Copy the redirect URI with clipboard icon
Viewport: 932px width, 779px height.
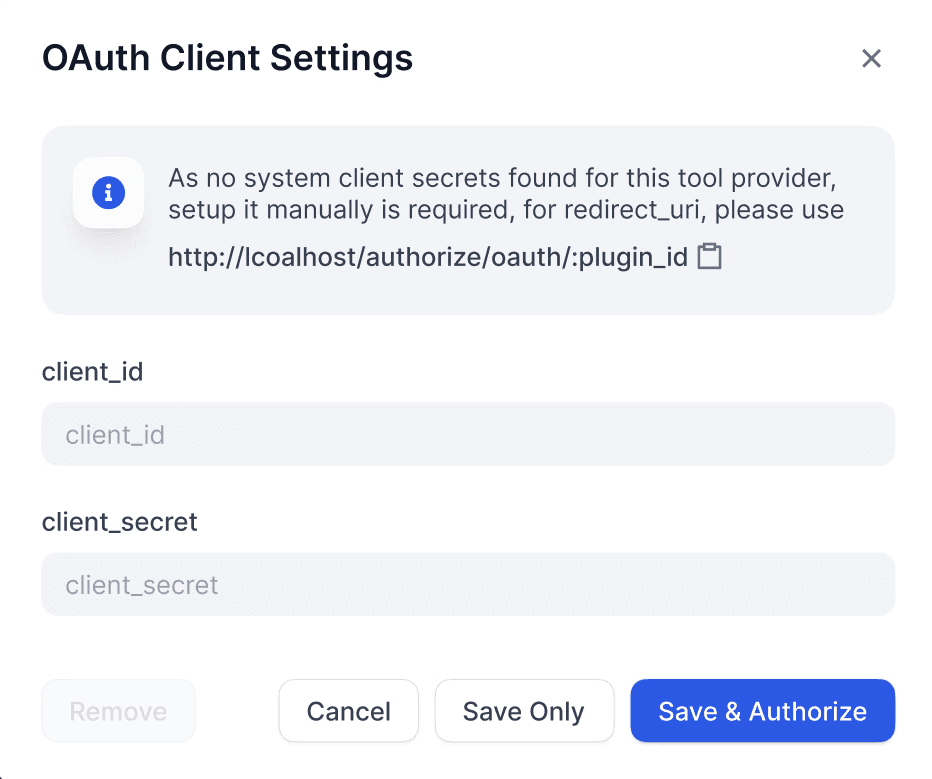click(709, 257)
